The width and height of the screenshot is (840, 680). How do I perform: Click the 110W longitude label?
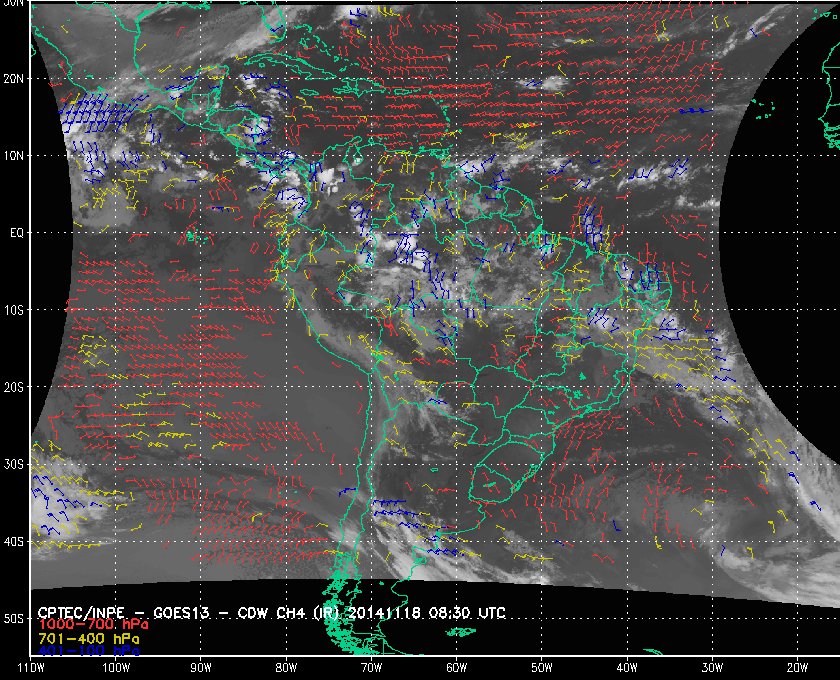31,668
